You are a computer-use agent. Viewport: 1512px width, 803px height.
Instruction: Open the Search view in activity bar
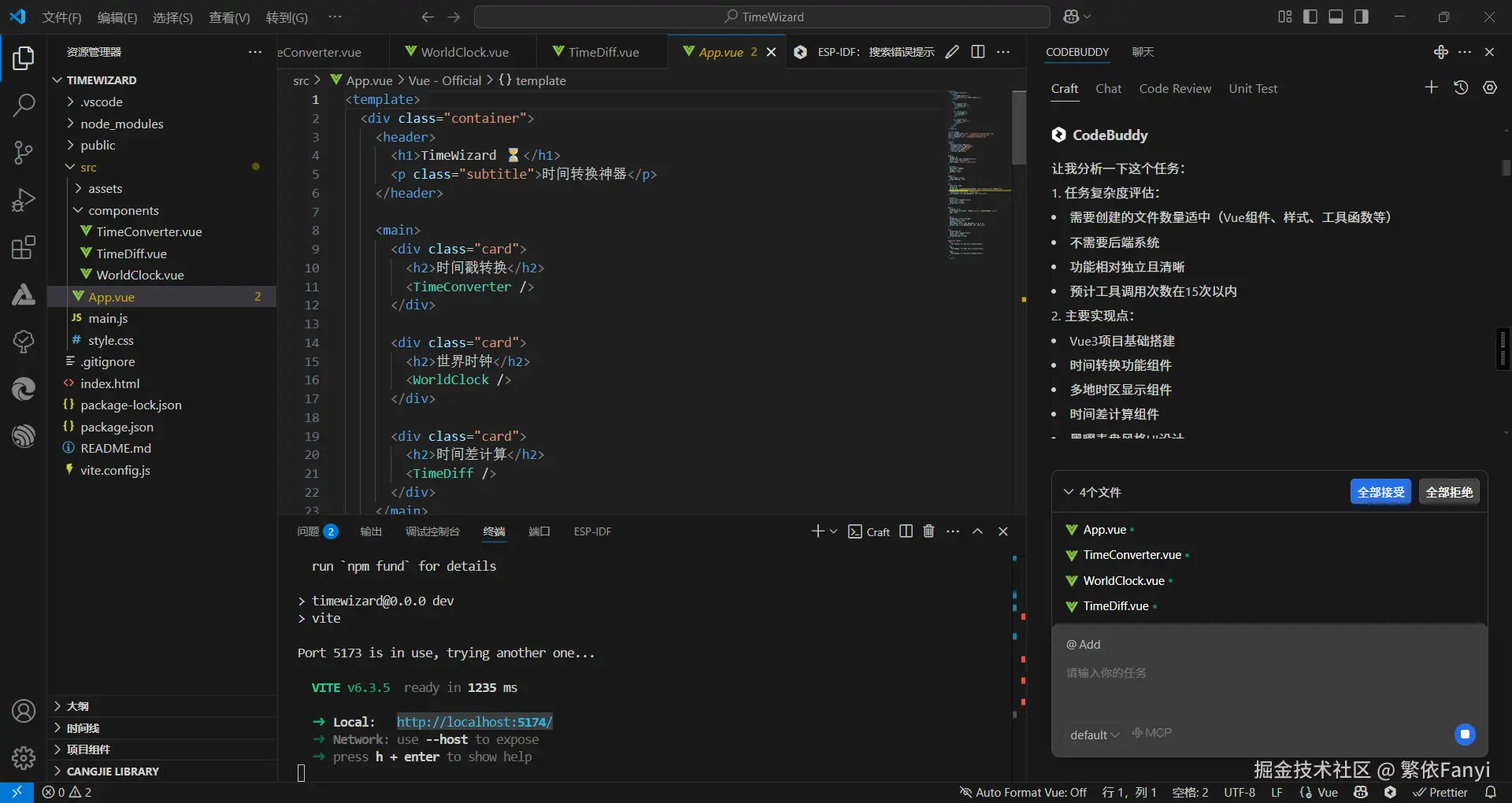24,105
